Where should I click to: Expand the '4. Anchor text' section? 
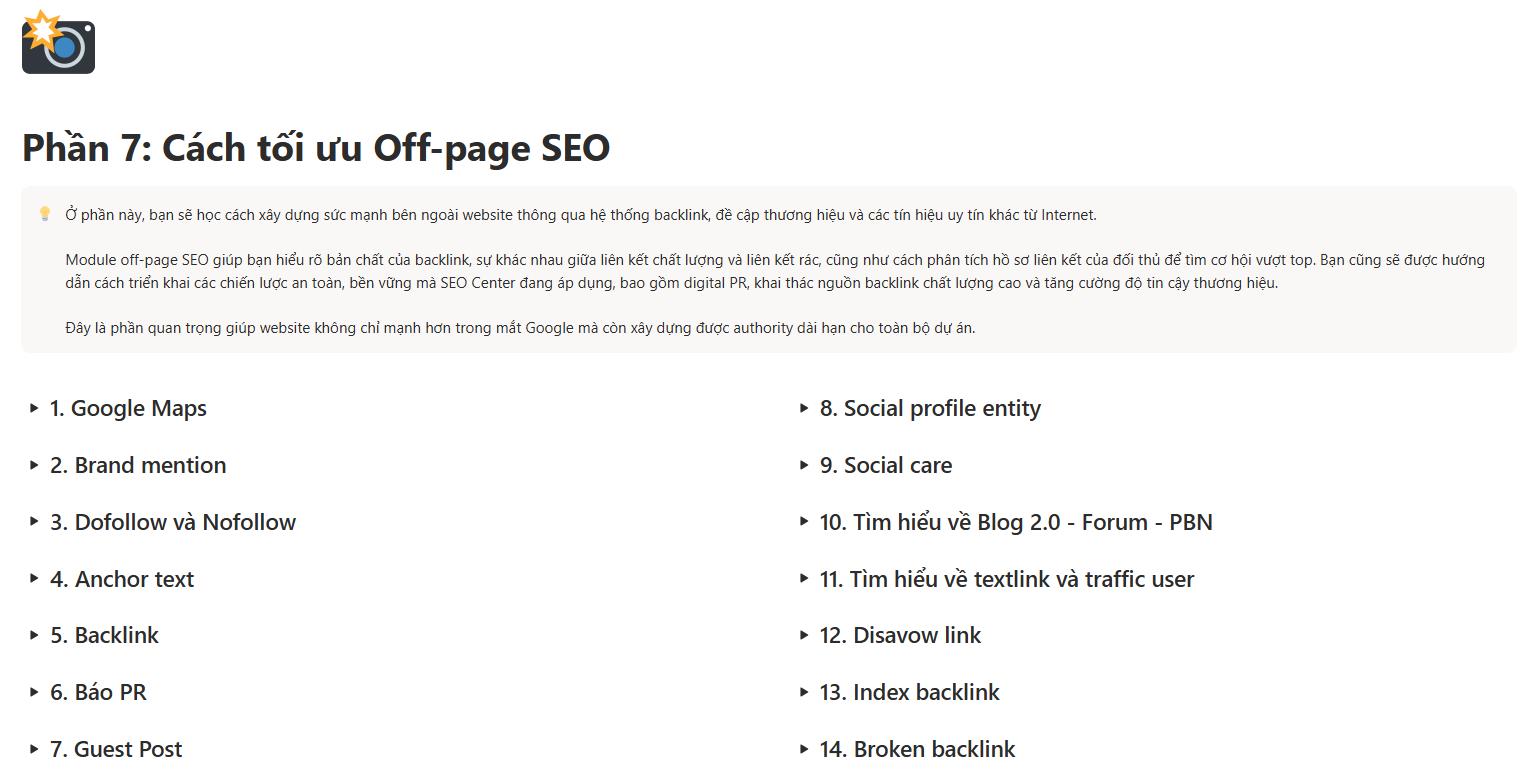point(122,579)
